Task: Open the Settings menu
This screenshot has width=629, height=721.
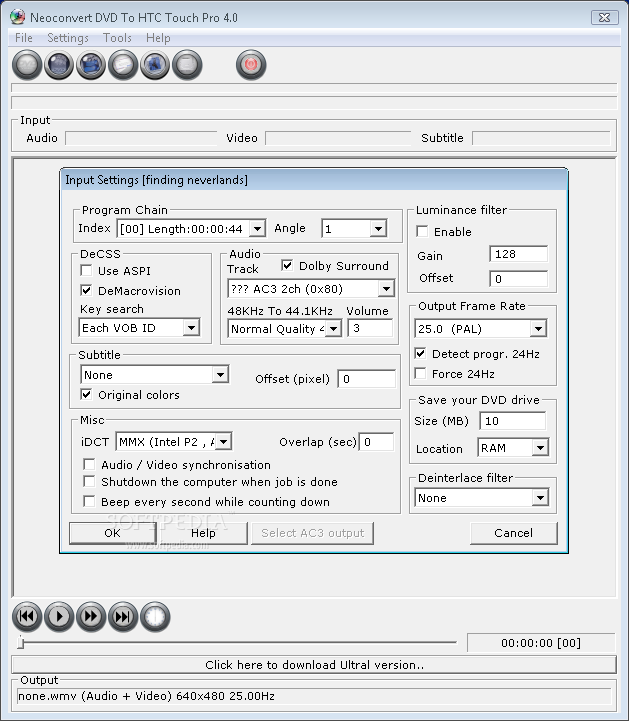Action: tap(68, 38)
